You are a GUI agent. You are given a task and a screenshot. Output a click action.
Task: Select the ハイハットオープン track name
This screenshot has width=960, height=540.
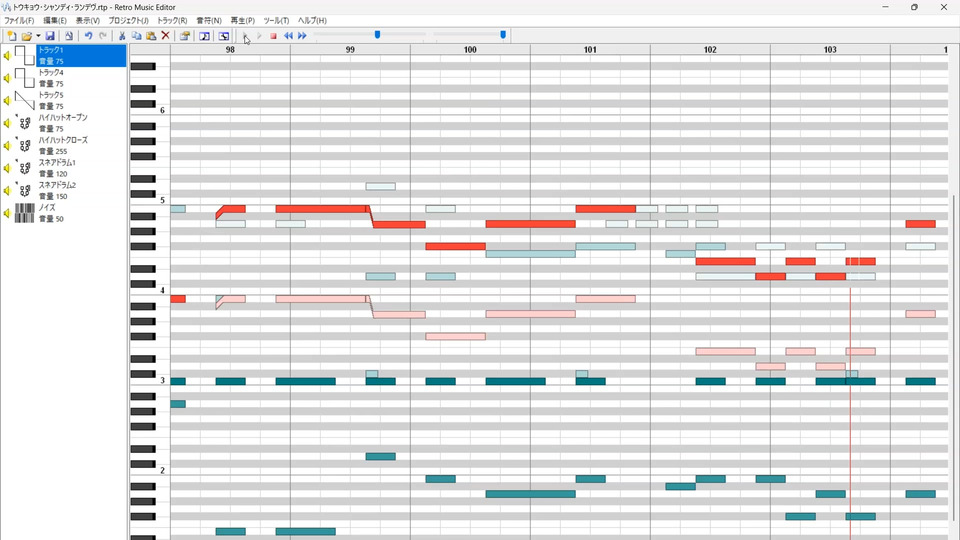(63, 118)
